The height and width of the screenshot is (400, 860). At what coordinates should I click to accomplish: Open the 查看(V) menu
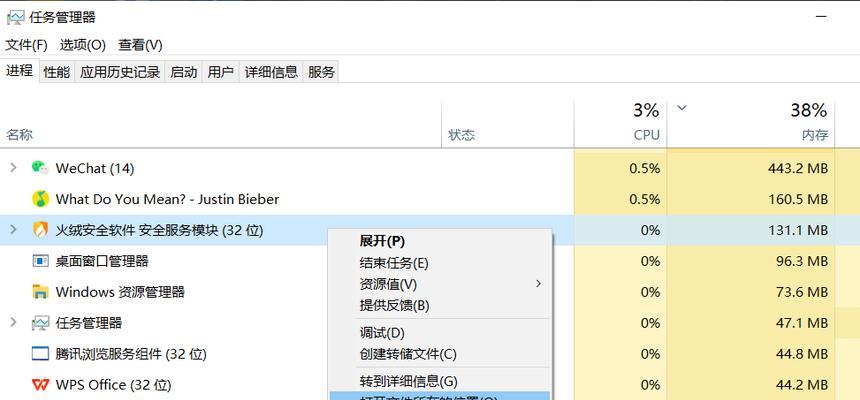coord(140,45)
